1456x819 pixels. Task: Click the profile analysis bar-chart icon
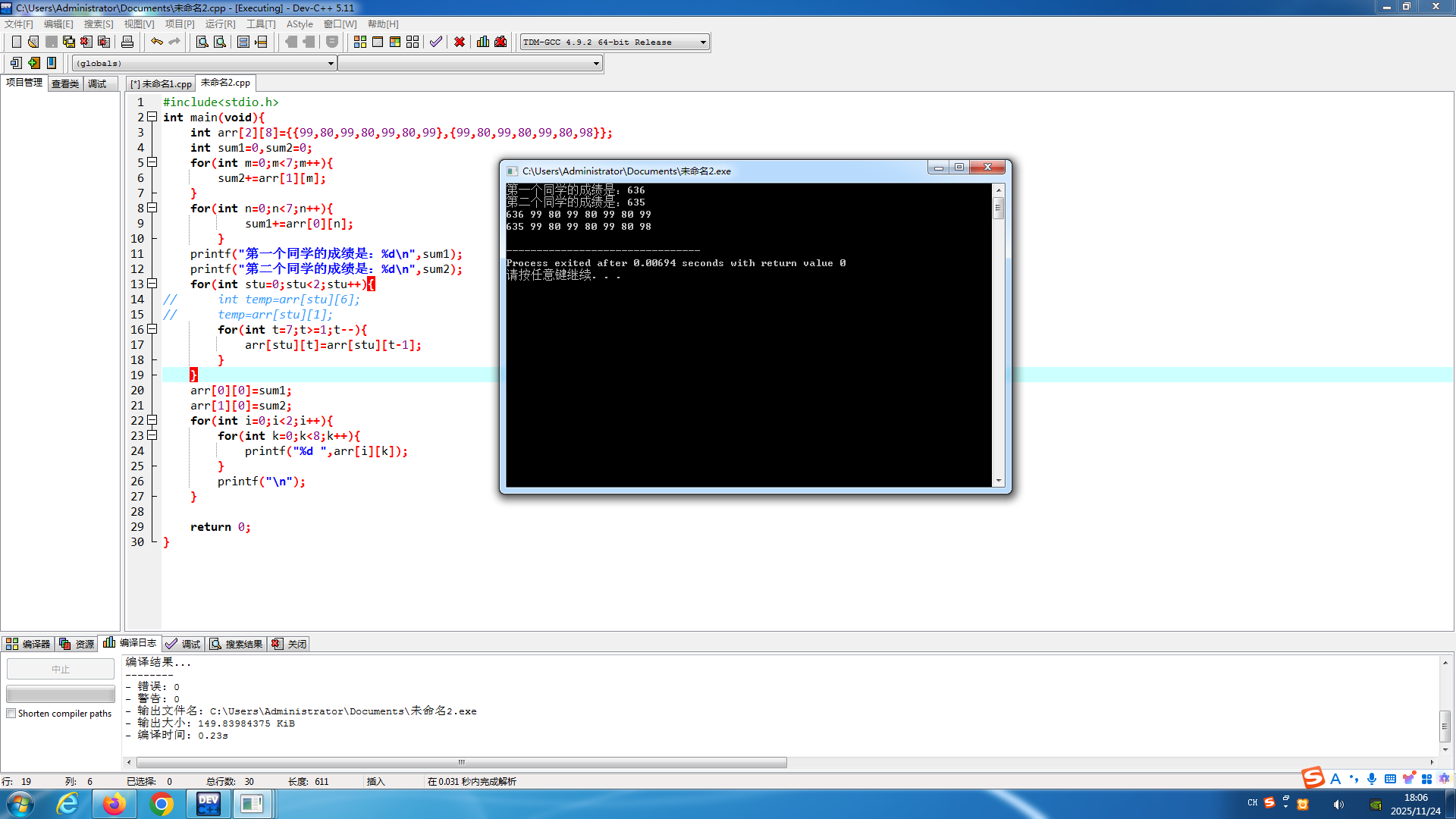point(483,42)
